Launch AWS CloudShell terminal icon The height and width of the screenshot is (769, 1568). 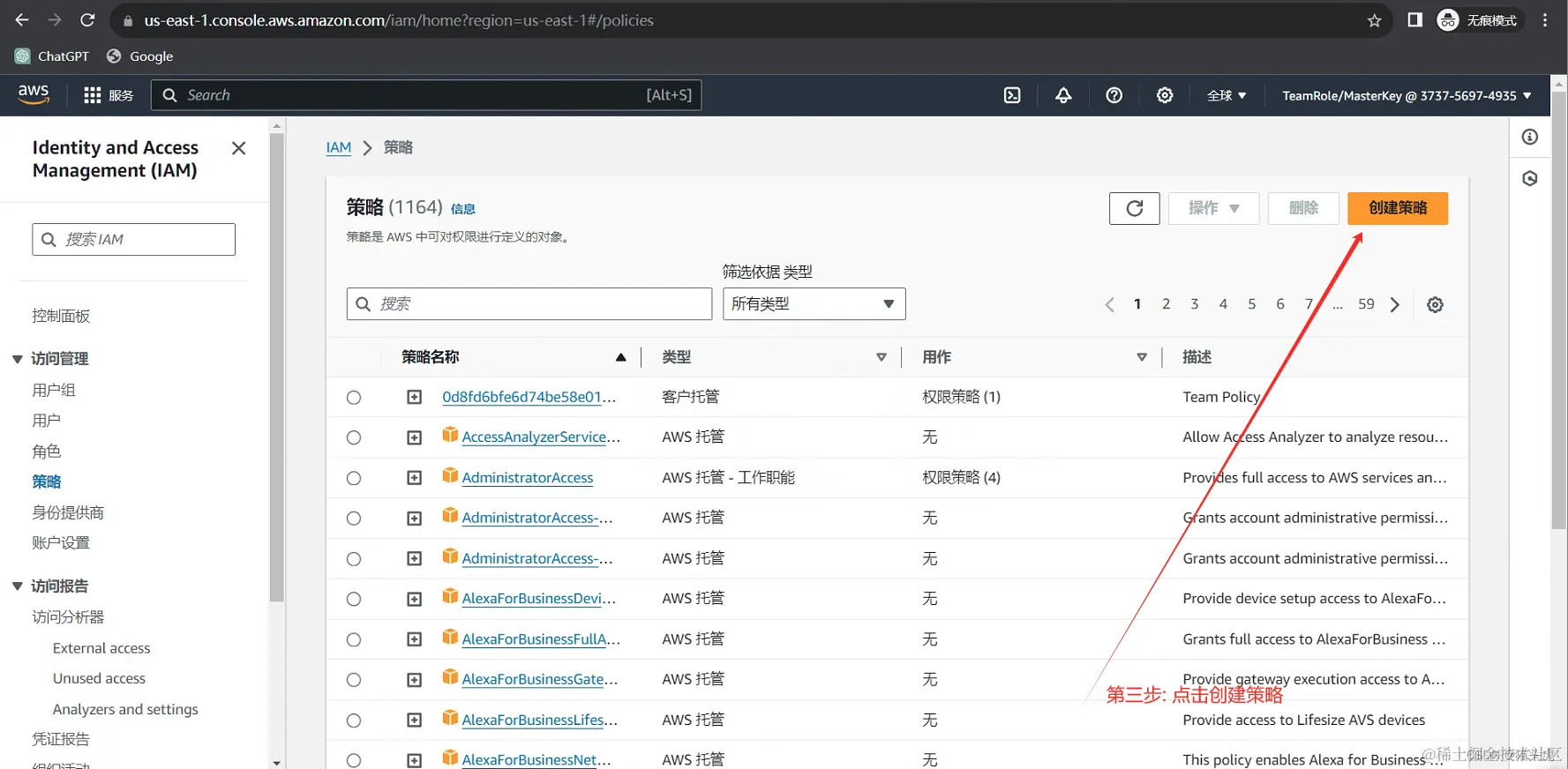1012,95
